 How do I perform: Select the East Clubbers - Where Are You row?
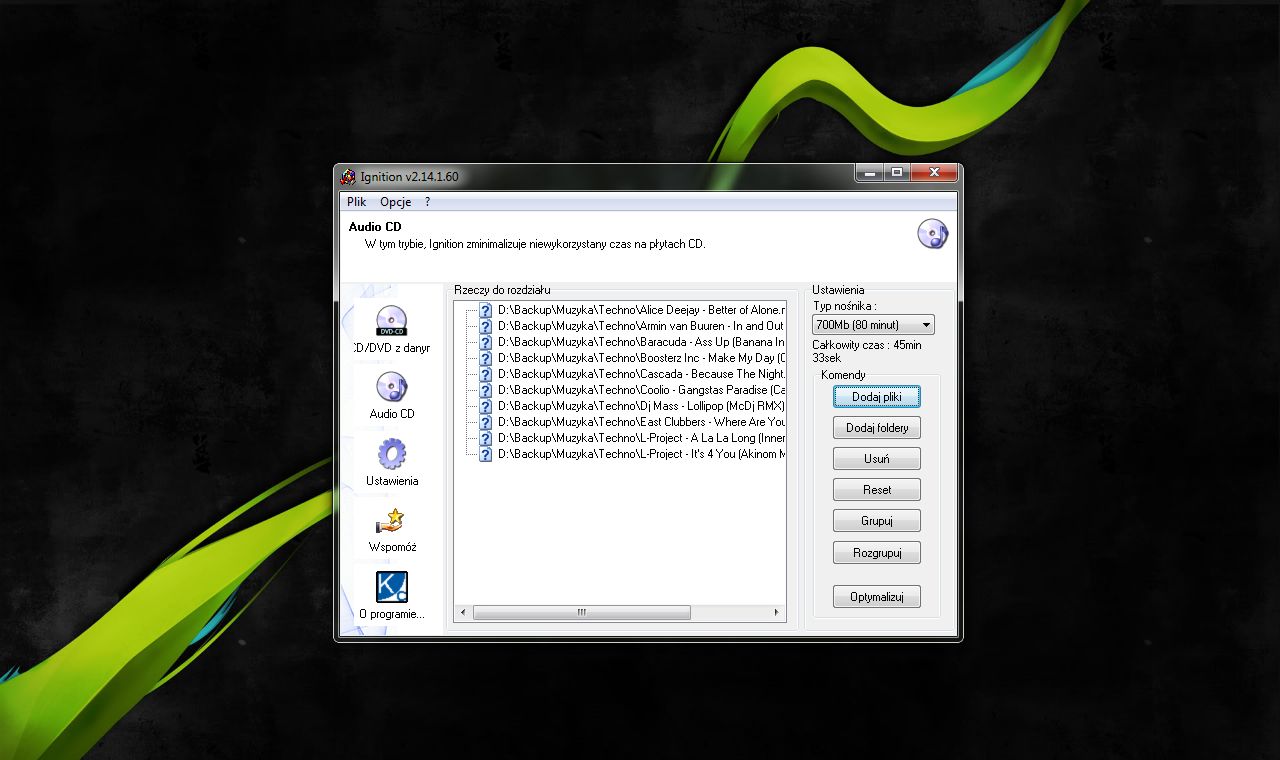(x=641, y=422)
